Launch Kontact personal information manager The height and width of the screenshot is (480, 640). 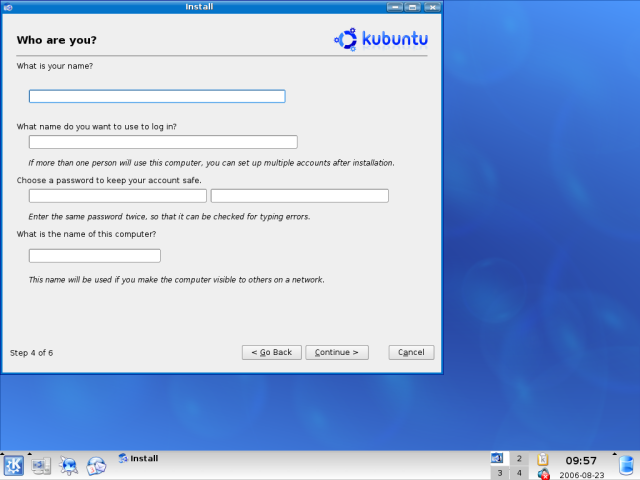[x=96, y=466]
